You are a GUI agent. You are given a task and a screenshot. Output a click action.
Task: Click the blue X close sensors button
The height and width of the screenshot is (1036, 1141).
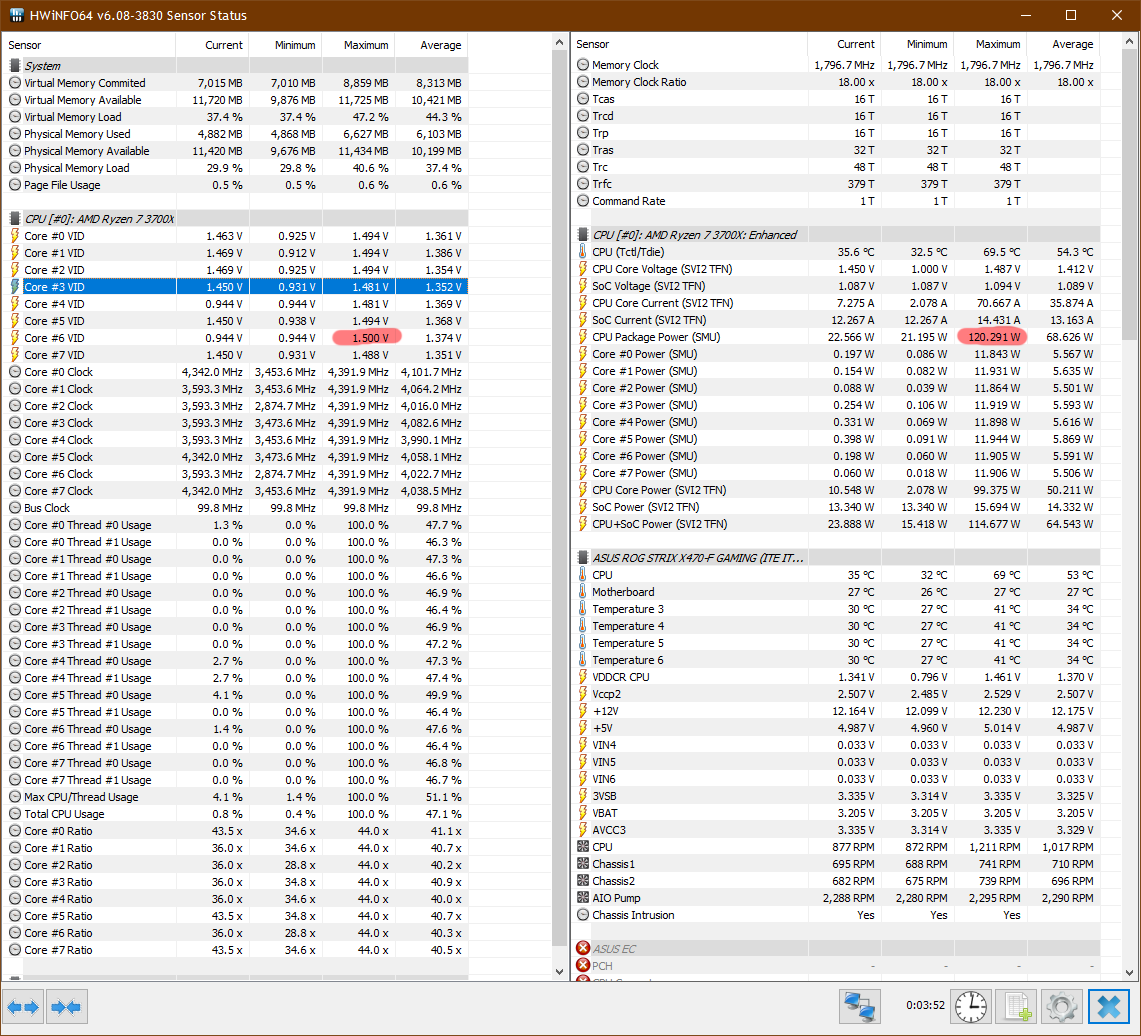pyautogui.click(x=1109, y=1007)
